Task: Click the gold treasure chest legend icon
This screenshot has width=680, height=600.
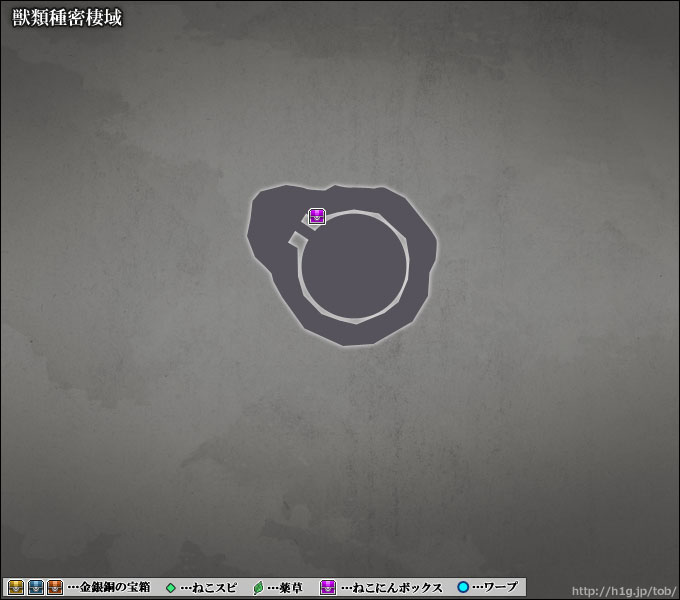Action: point(16,587)
